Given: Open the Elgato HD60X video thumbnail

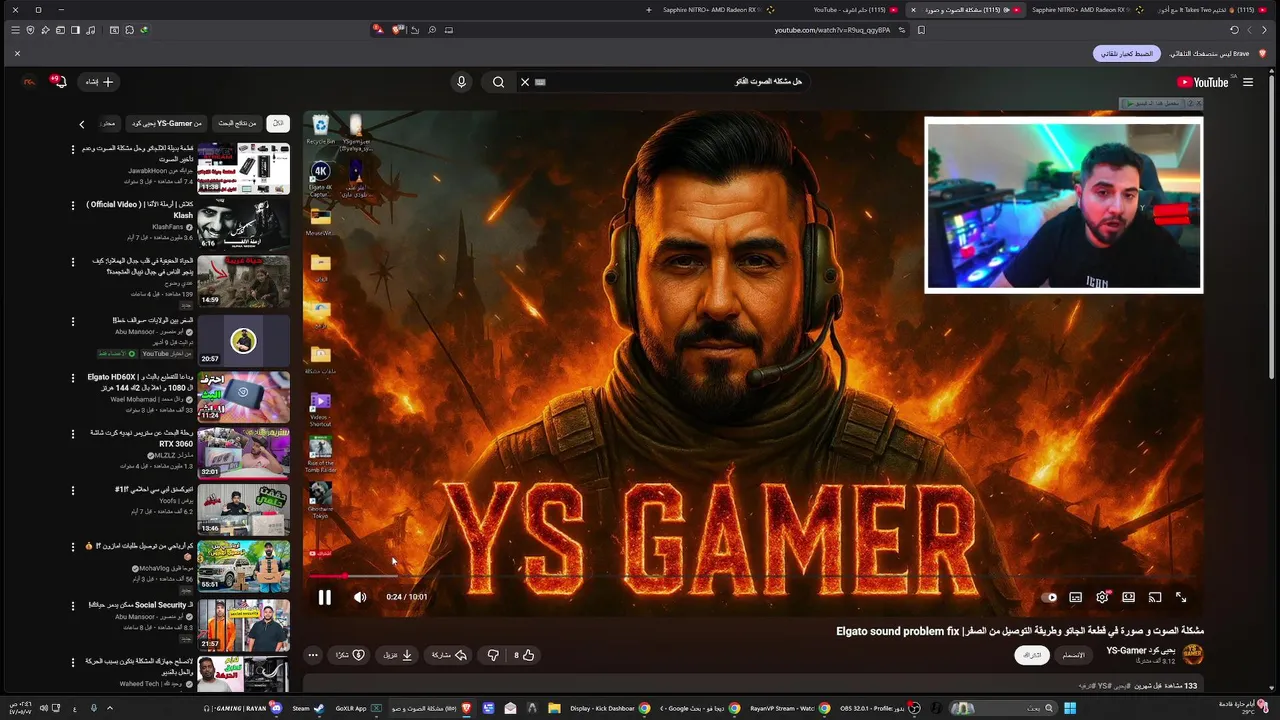Looking at the screenshot, I should point(243,396).
